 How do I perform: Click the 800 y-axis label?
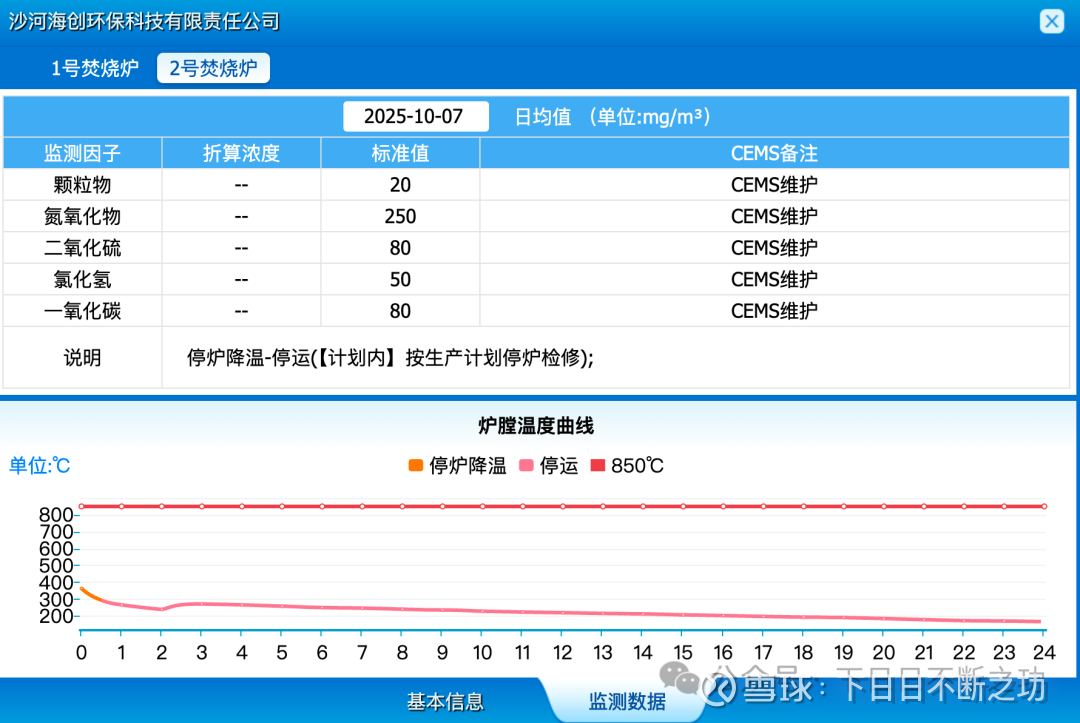pyautogui.click(x=56, y=515)
